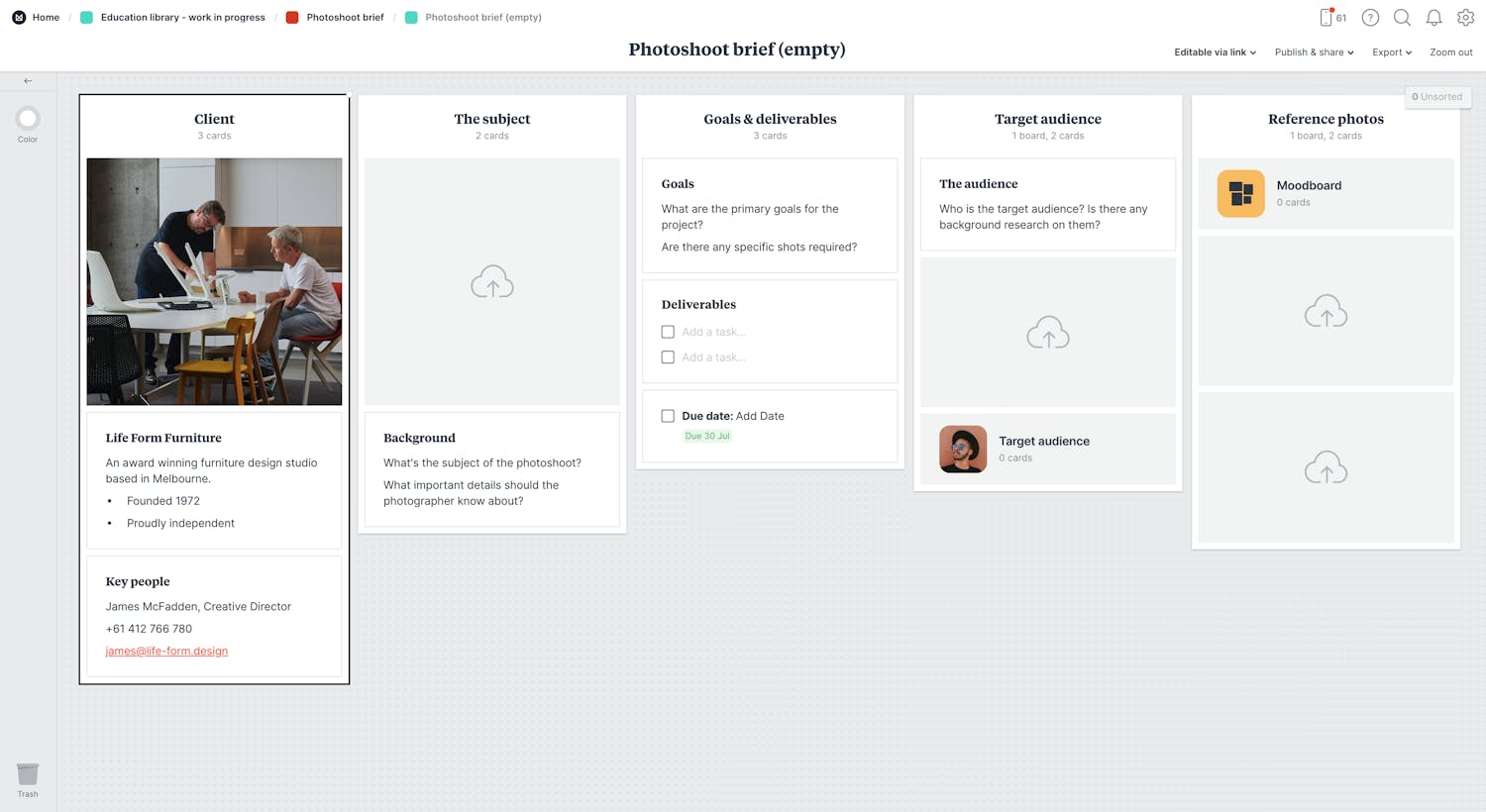Click teal icon of Education library breadcrumb

tap(86, 17)
